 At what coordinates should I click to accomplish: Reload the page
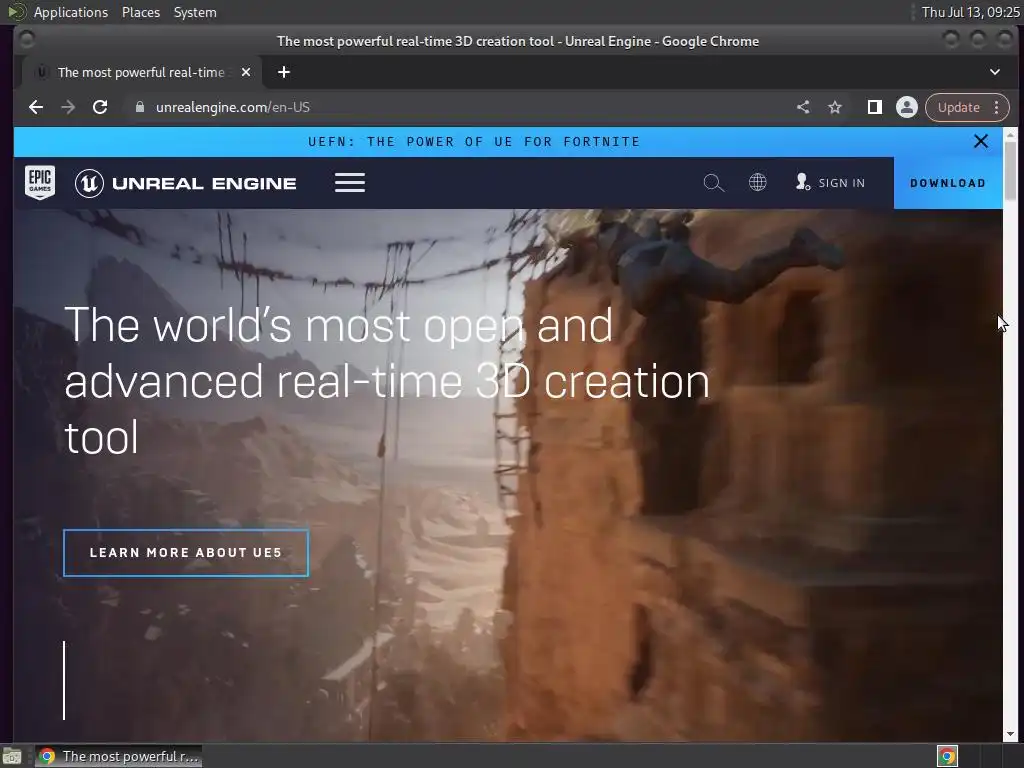(100, 107)
